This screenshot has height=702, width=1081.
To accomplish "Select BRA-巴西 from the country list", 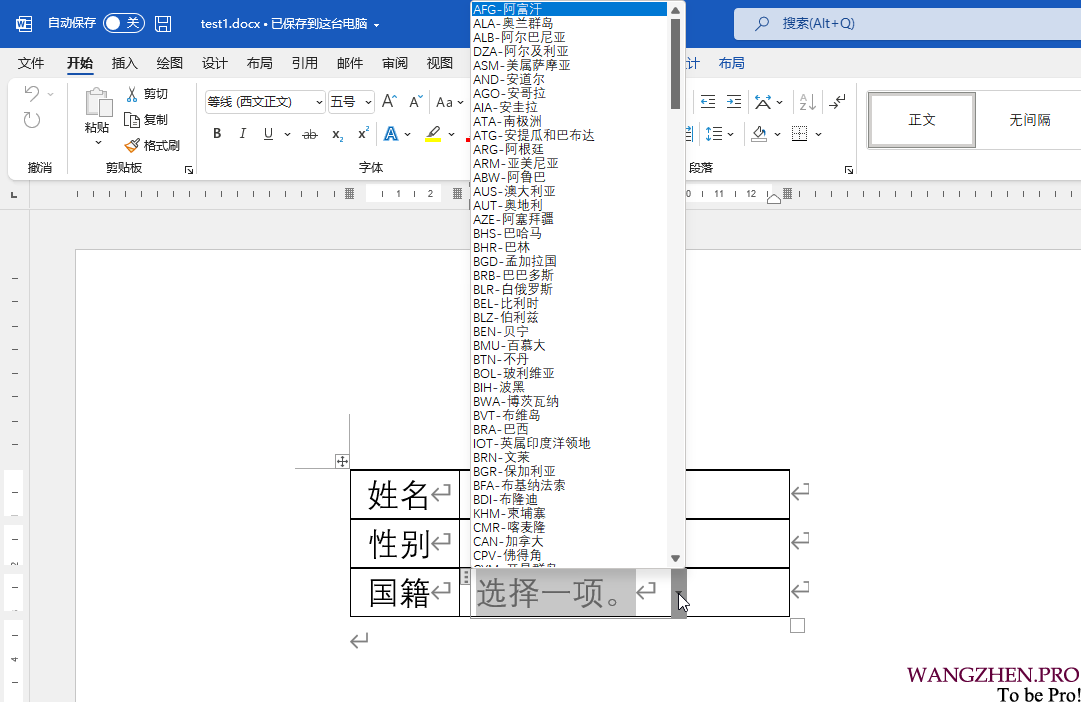I will [x=501, y=429].
